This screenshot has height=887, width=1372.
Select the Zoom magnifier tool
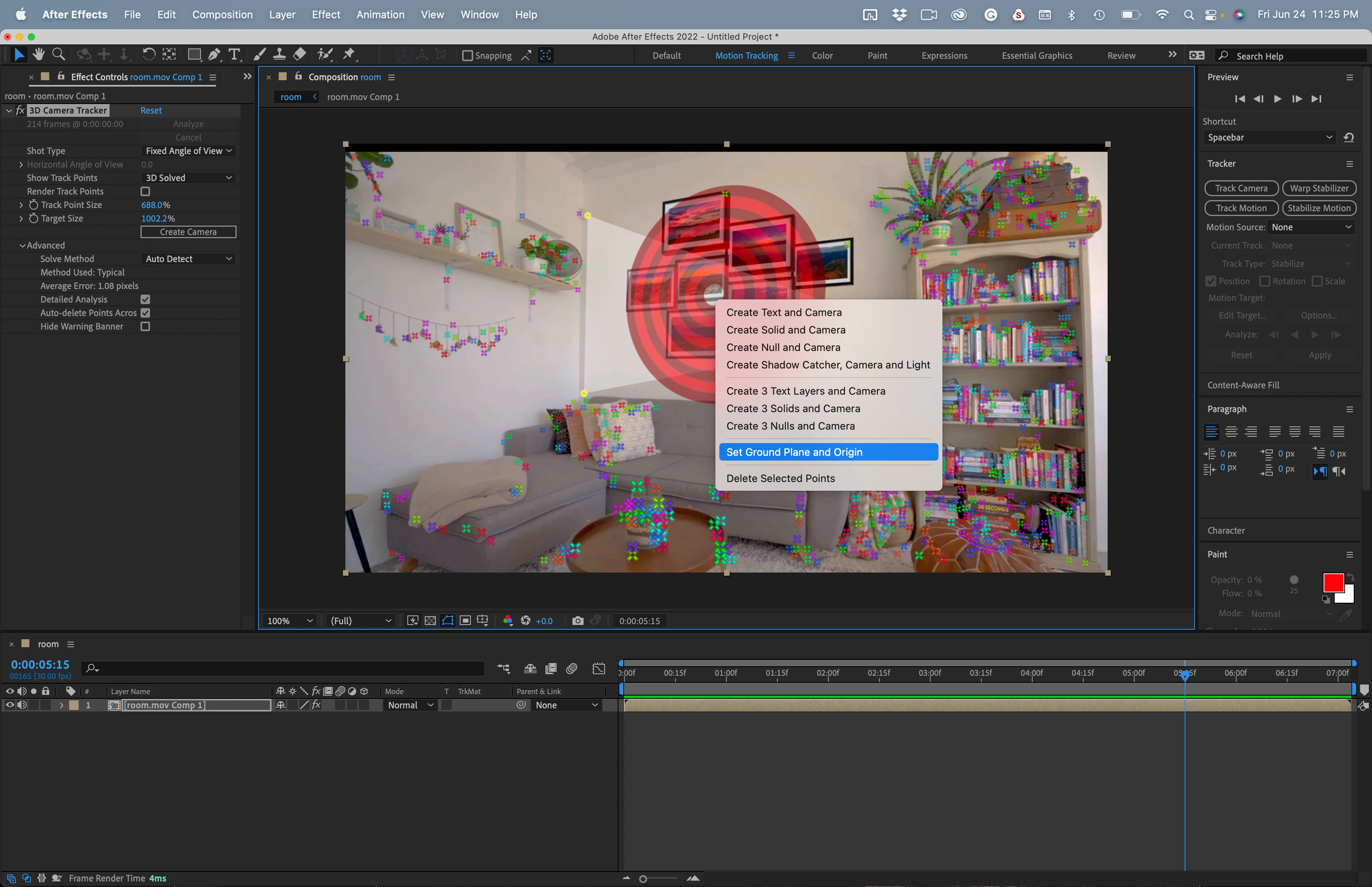point(58,55)
